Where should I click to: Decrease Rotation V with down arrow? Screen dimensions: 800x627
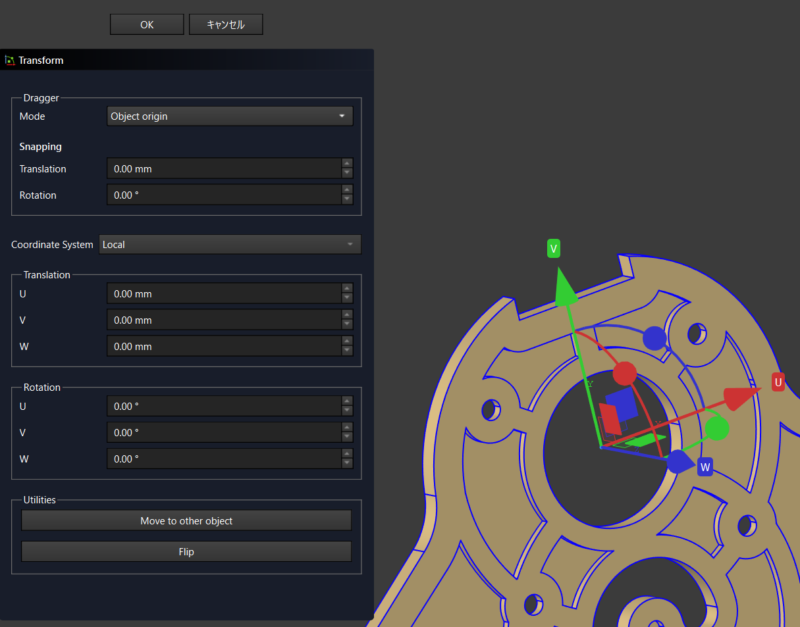pyautogui.click(x=347, y=438)
